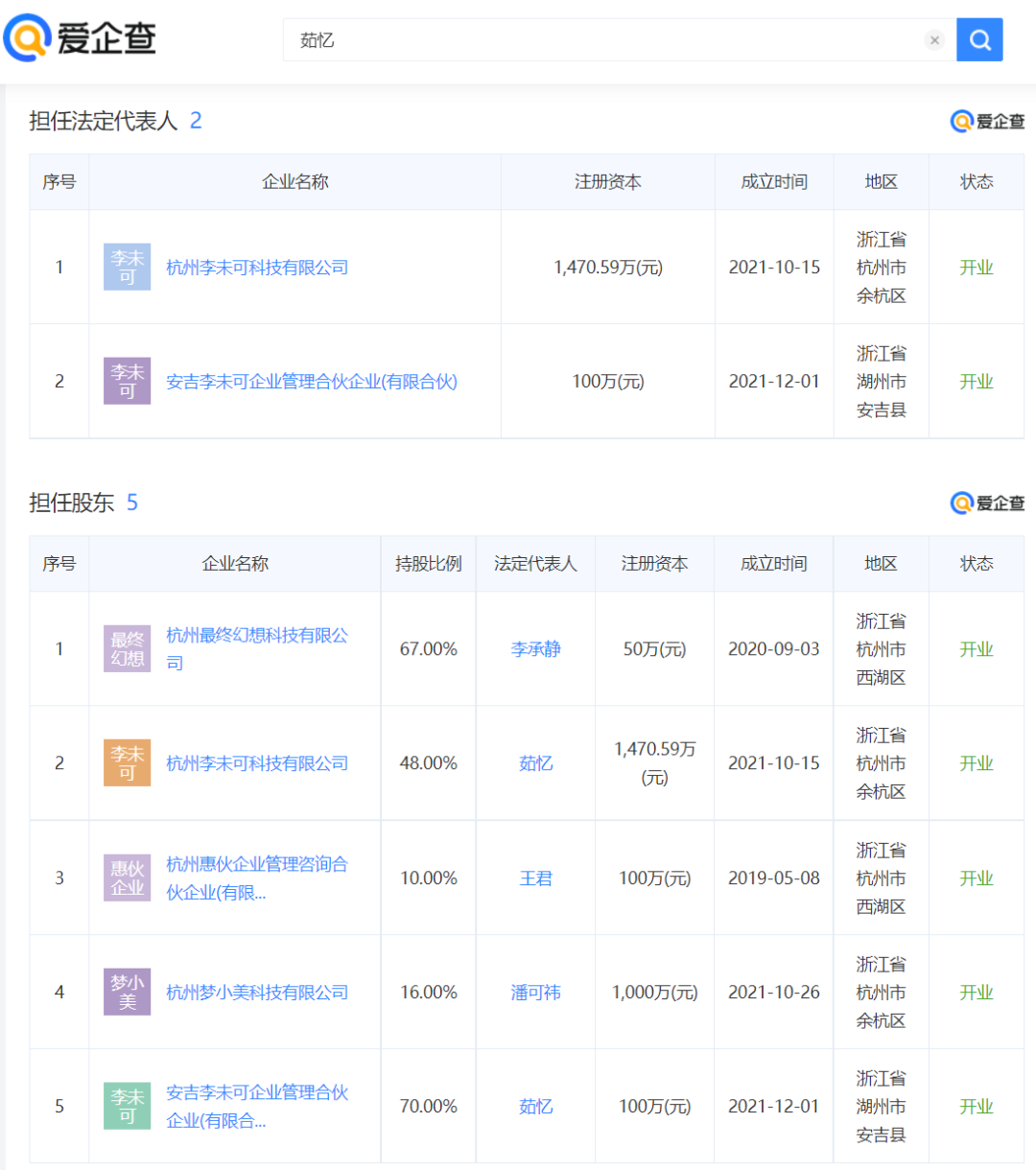
Task: Click the 67.00% shareholding value
Action: pos(429,649)
